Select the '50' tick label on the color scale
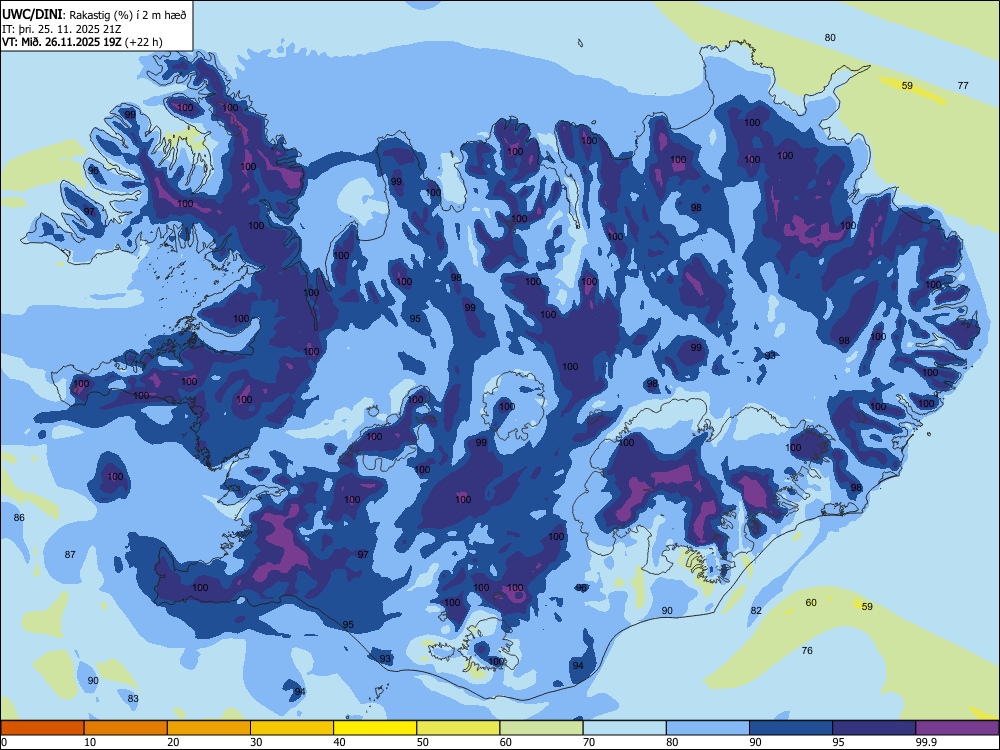 pos(423,742)
